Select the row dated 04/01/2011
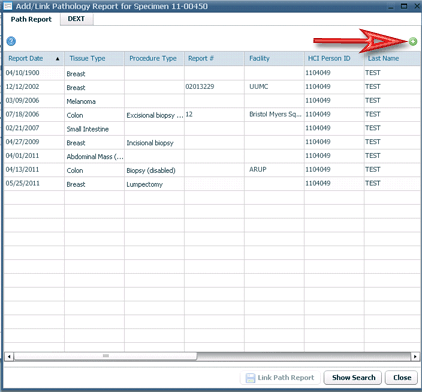422x392 pixels. [212, 156]
